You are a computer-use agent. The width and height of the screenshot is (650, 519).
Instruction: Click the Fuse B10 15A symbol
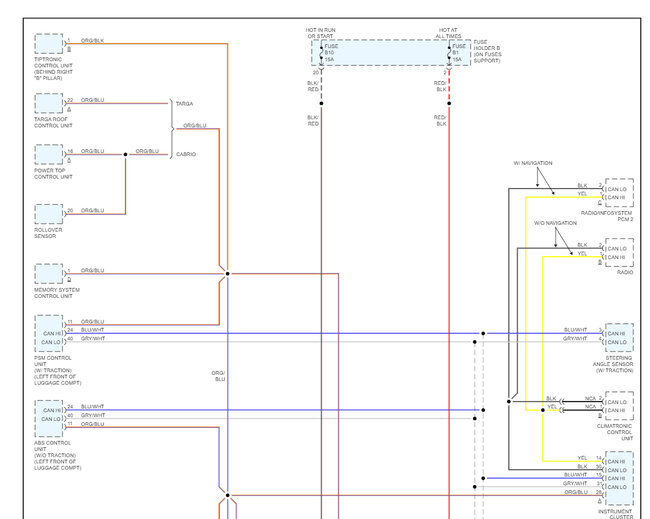(x=321, y=53)
